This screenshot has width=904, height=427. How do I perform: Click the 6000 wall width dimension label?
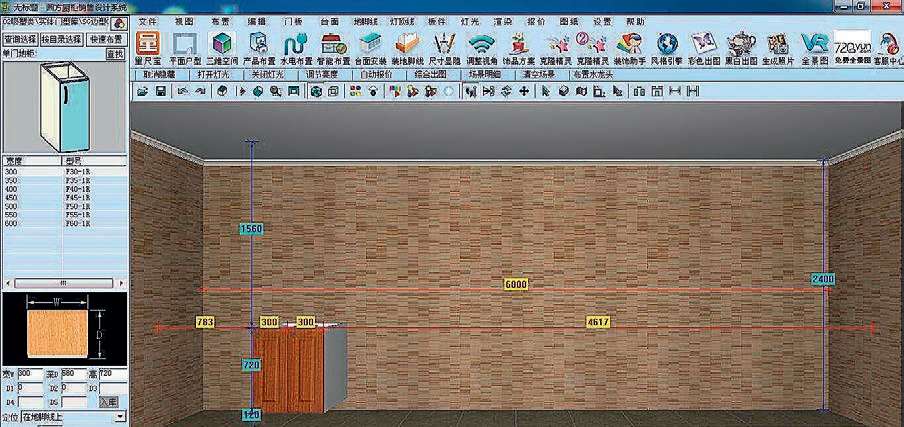pyautogui.click(x=516, y=284)
